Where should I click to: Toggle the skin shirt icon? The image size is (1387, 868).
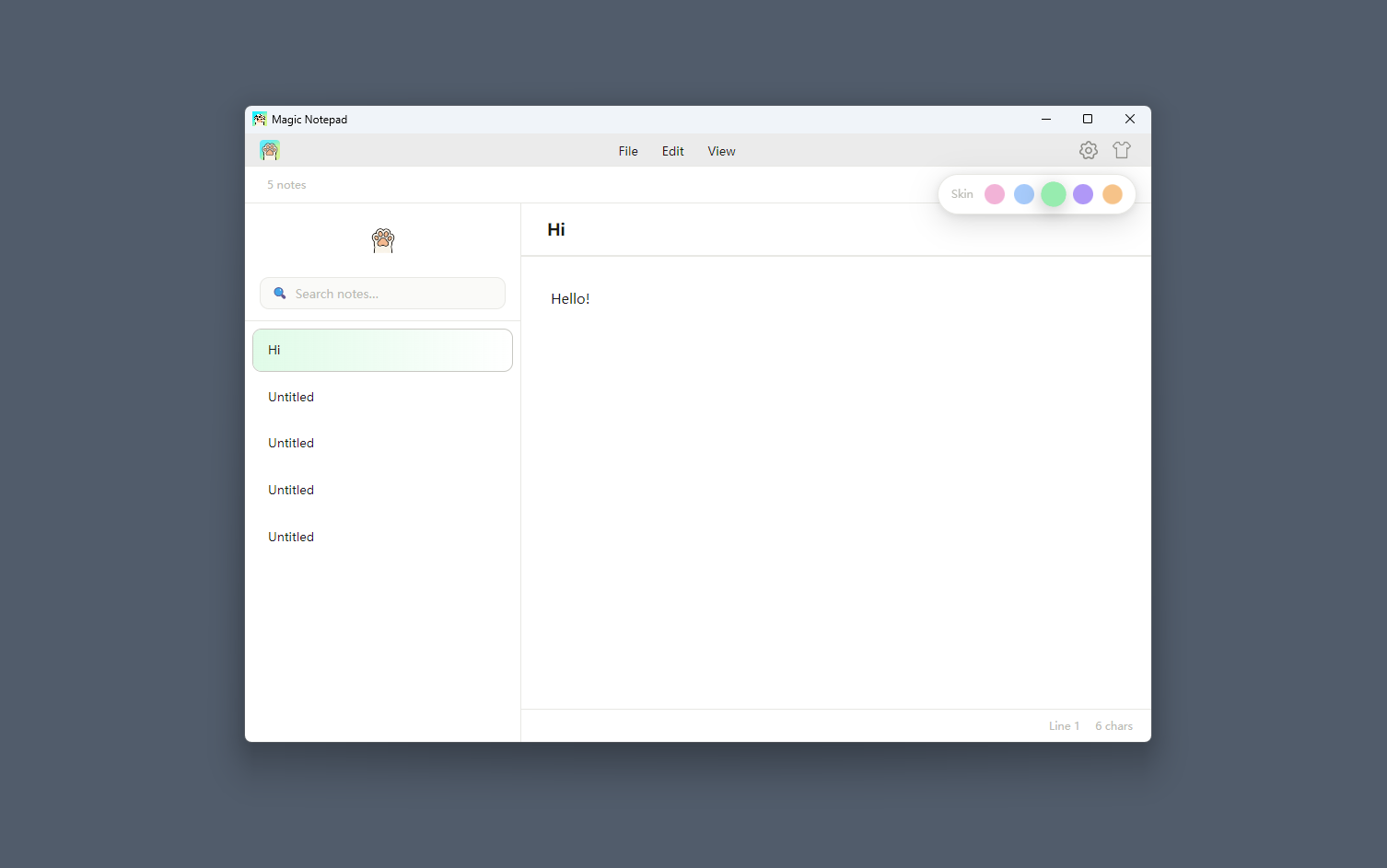click(1122, 150)
